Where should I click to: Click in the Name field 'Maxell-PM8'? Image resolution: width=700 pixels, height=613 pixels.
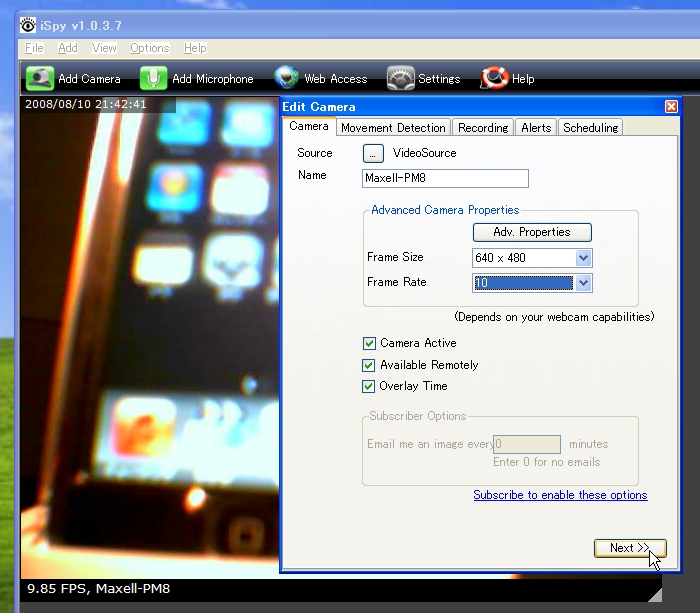click(445, 178)
